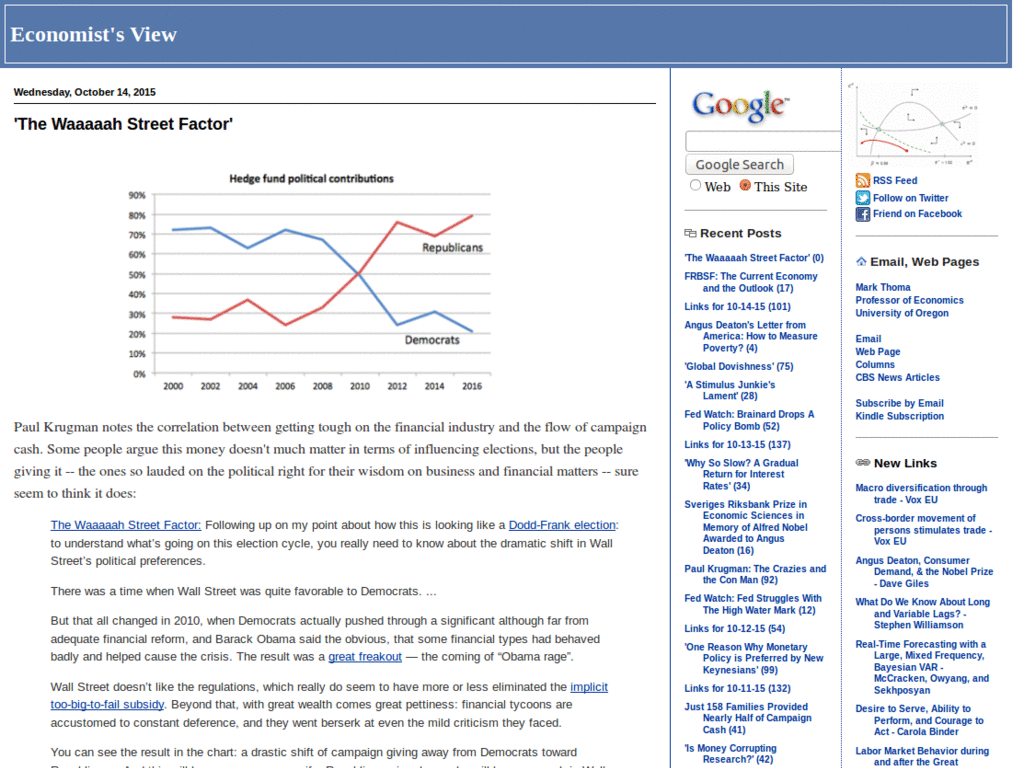The image size is (1024, 768).
Task: Open Just 158 Families Provided Nearly Half post
Action: tap(748, 718)
